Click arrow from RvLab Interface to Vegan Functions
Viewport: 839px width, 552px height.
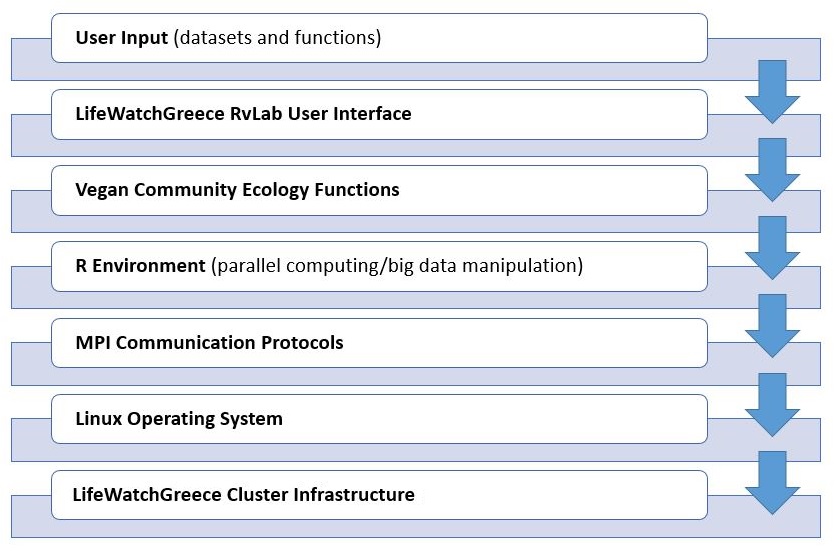(772, 170)
